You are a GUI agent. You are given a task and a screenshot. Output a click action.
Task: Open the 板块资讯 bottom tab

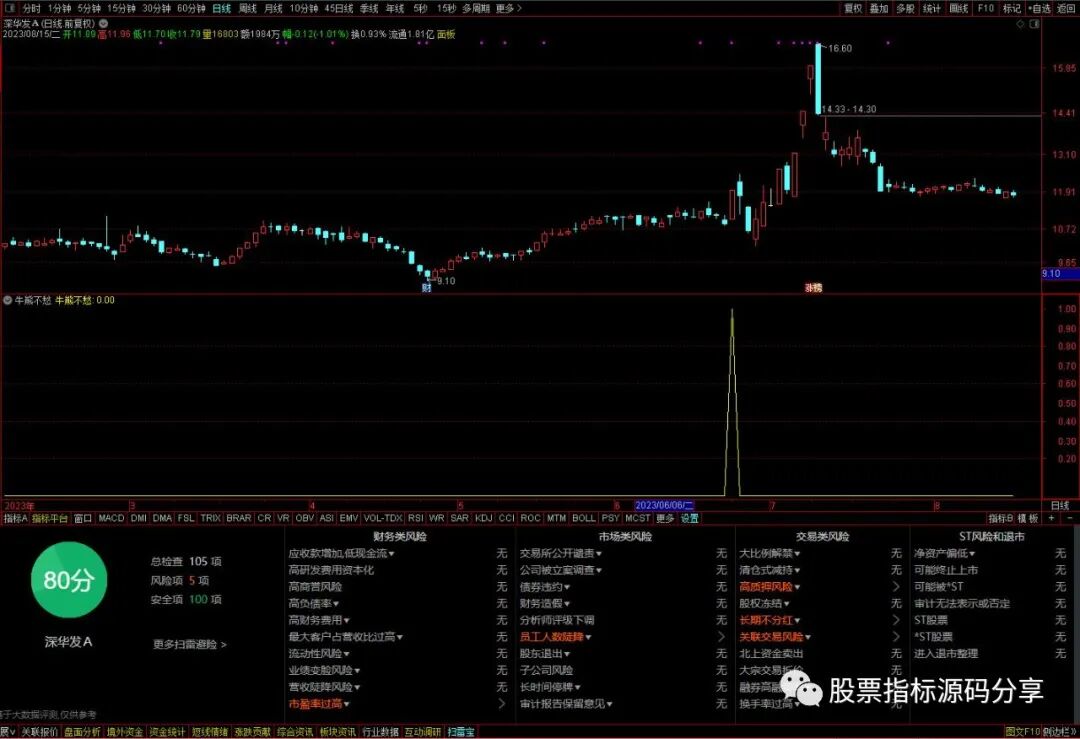pyautogui.click(x=338, y=731)
